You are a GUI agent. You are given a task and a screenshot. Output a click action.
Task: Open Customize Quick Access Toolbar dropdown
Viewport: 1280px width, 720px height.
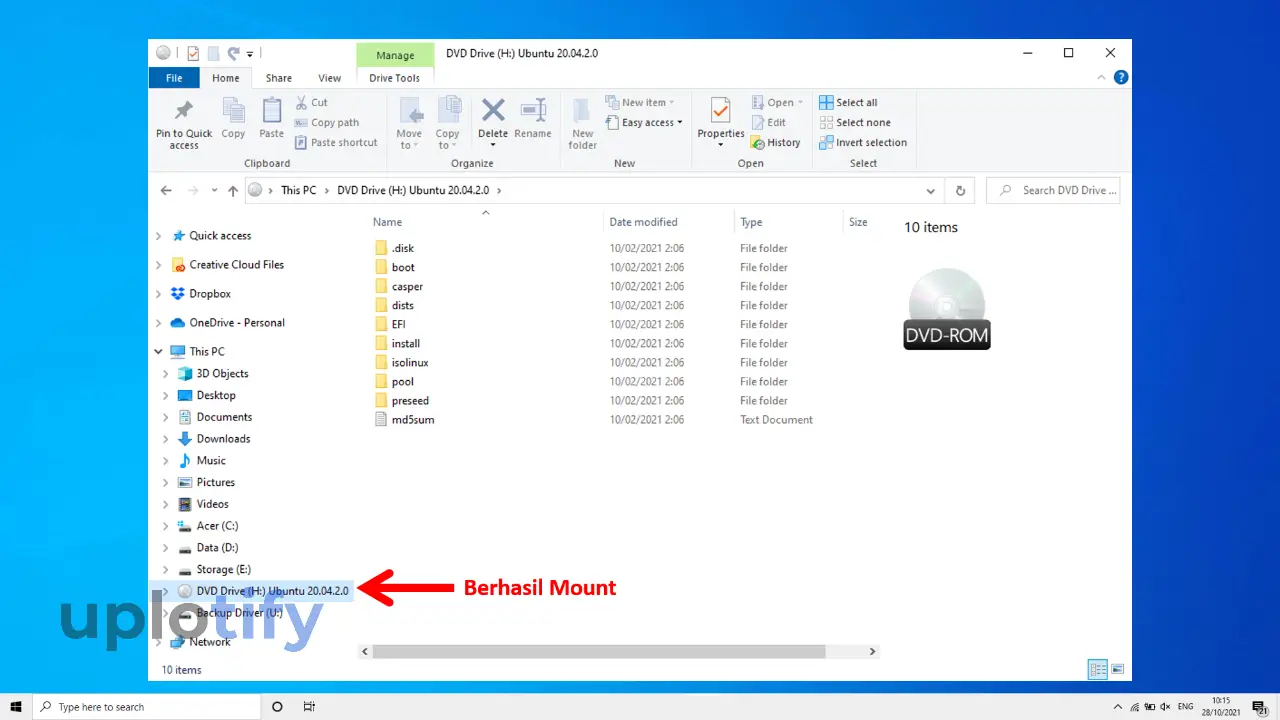250,54
